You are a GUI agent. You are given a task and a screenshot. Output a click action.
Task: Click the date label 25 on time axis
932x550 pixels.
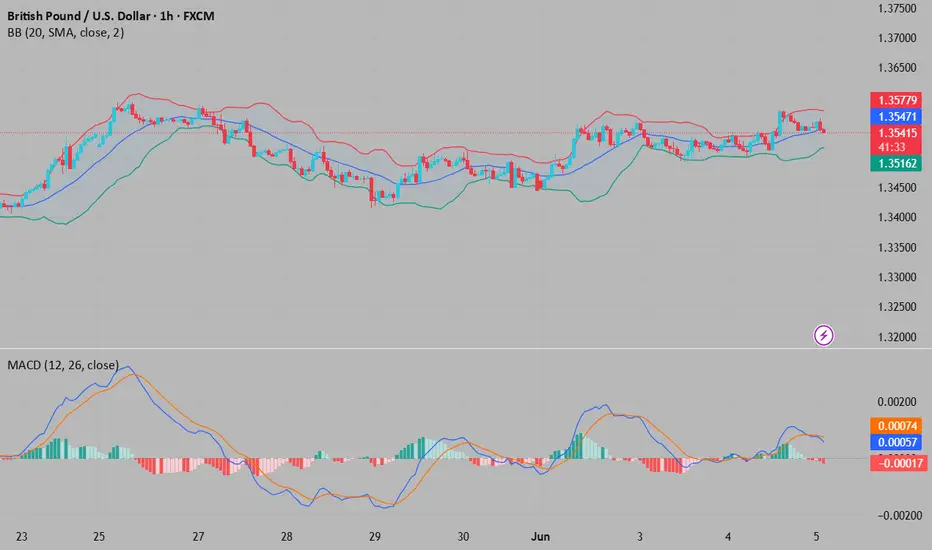[99, 537]
